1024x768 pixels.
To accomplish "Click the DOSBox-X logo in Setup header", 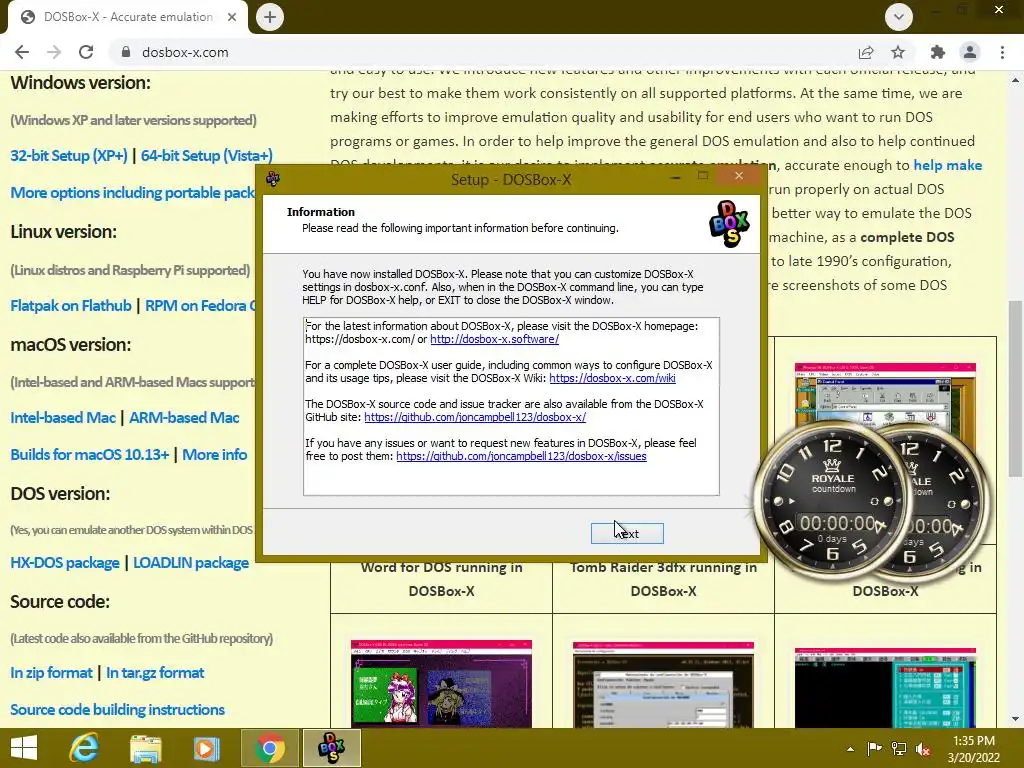I will [x=729, y=224].
